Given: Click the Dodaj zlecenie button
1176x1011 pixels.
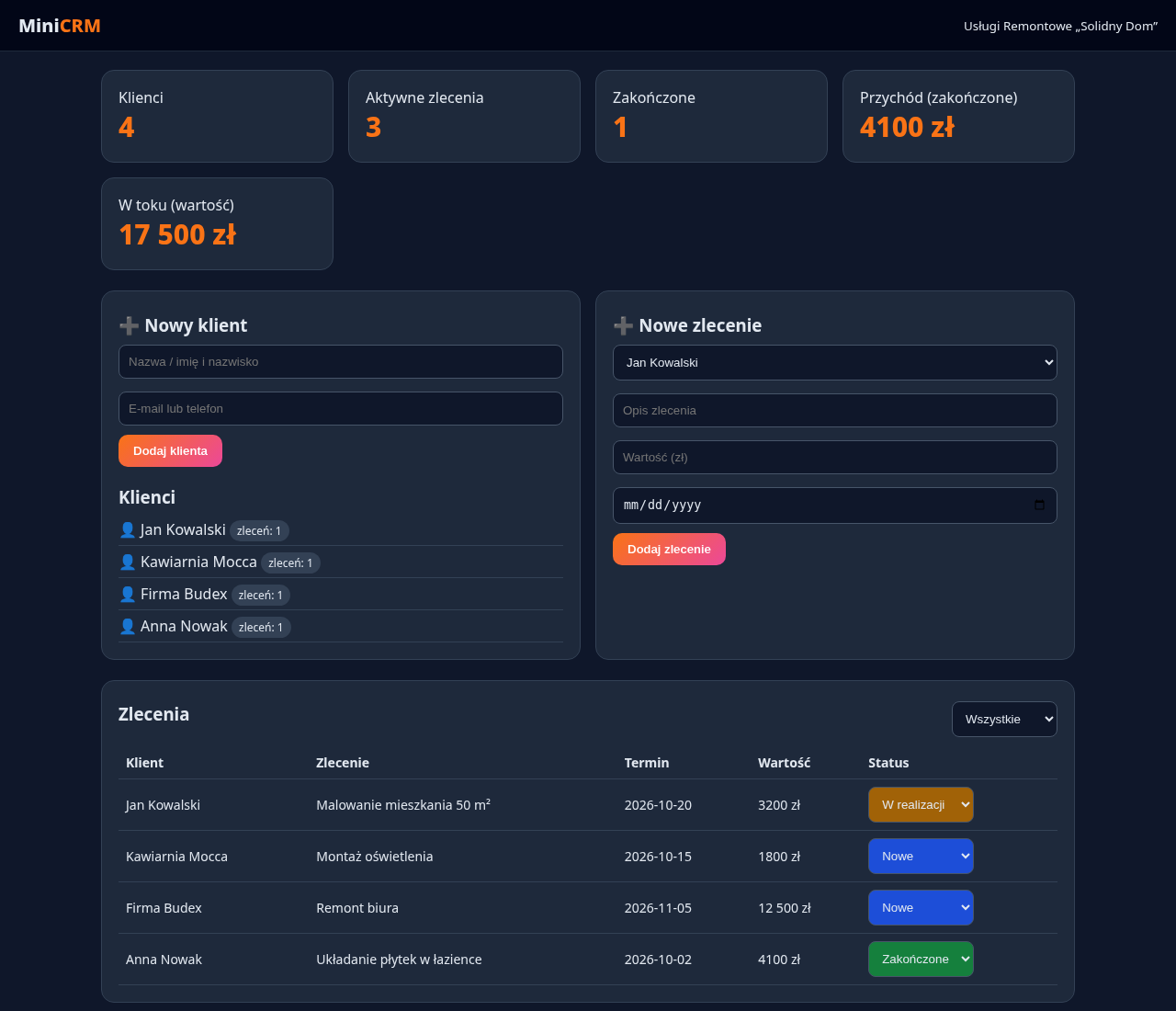Looking at the screenshot, I should 669,550.
